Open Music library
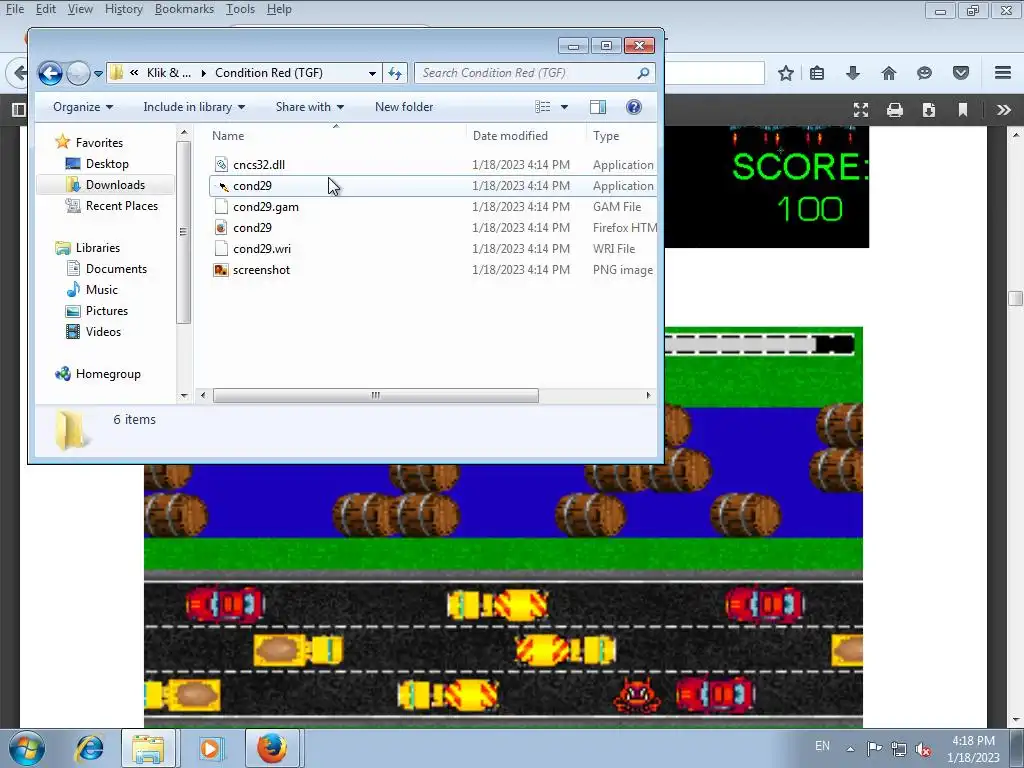The height and width of the screenshot is (768, 1024). pyautogui.click(x=101, y=289)
